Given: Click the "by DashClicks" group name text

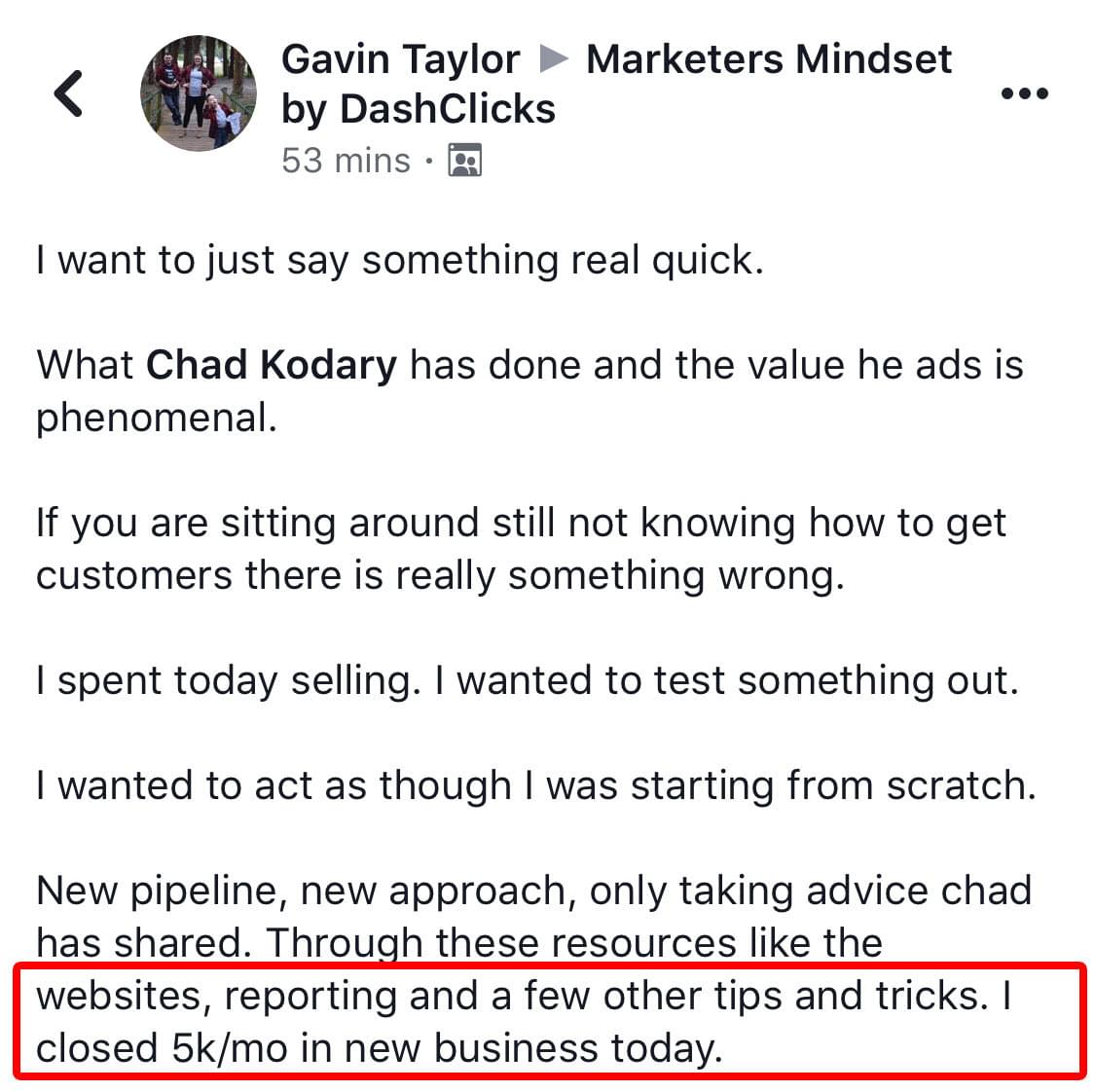Looking at the screenshot, I should [x=419, y=109].
